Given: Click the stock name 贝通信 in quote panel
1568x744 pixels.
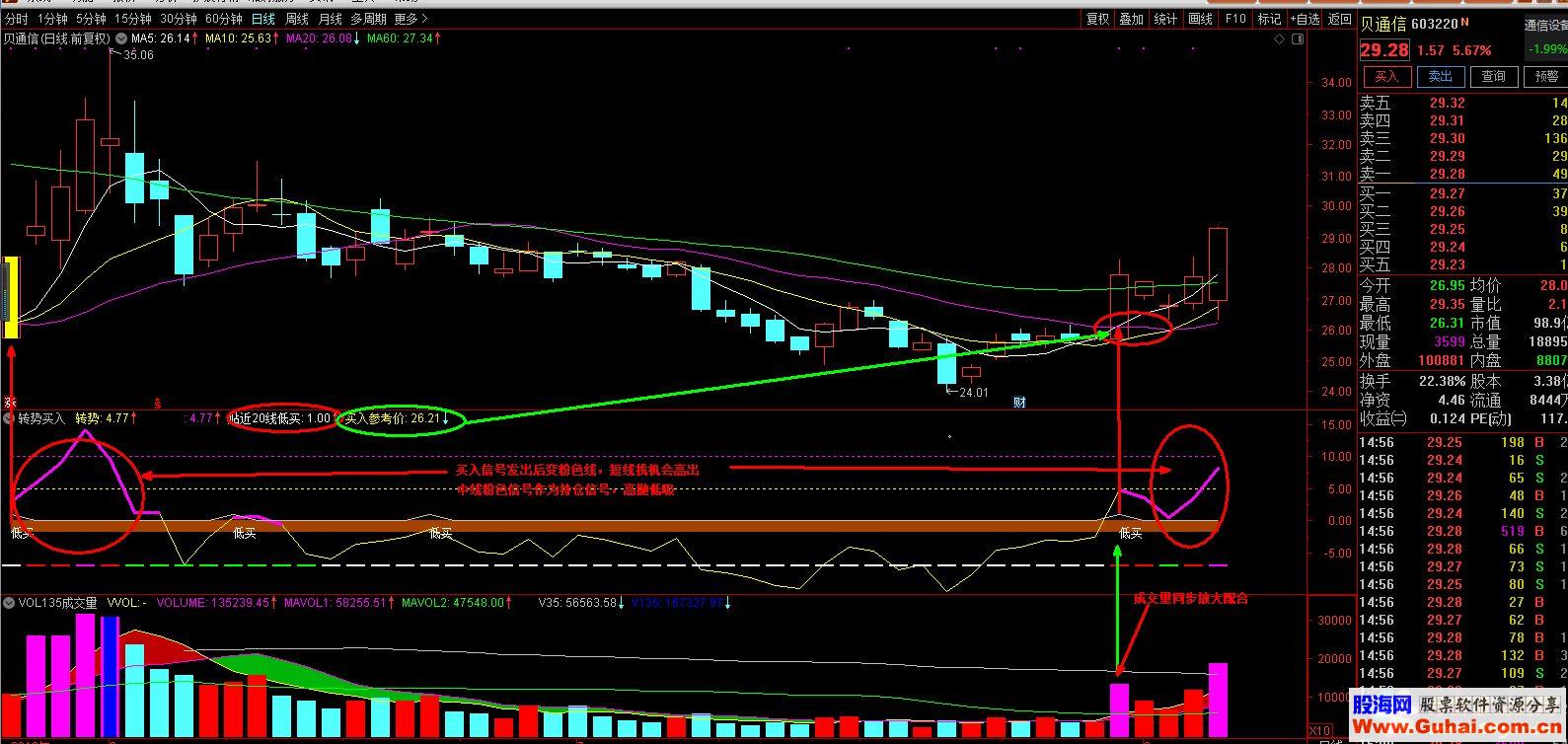Looking at the screenshot, I should coord(1382,24).
